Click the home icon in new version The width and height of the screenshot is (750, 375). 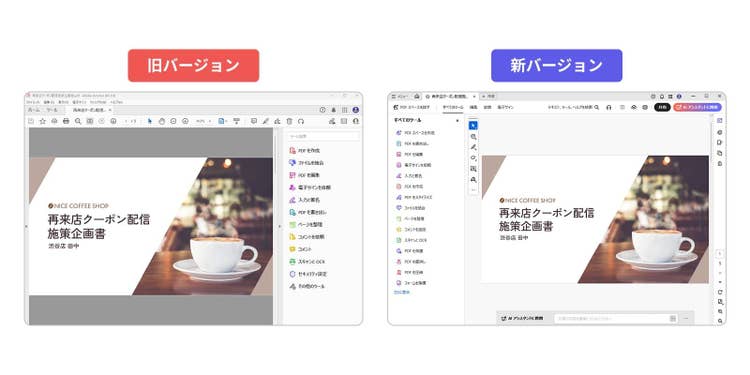pos(417,96)
